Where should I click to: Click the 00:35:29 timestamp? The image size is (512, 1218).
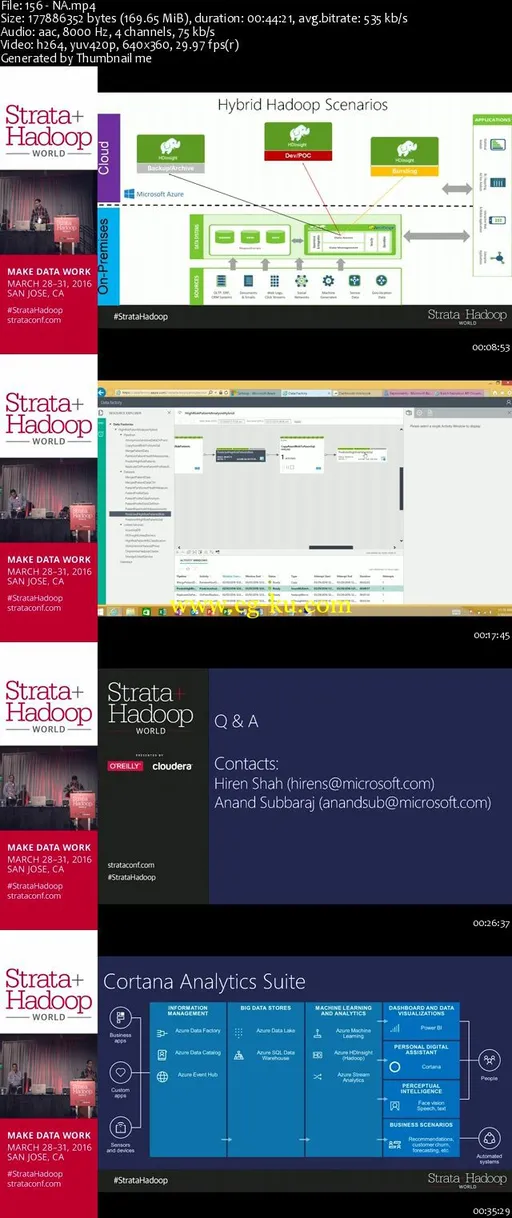(x=491, y=1211)
